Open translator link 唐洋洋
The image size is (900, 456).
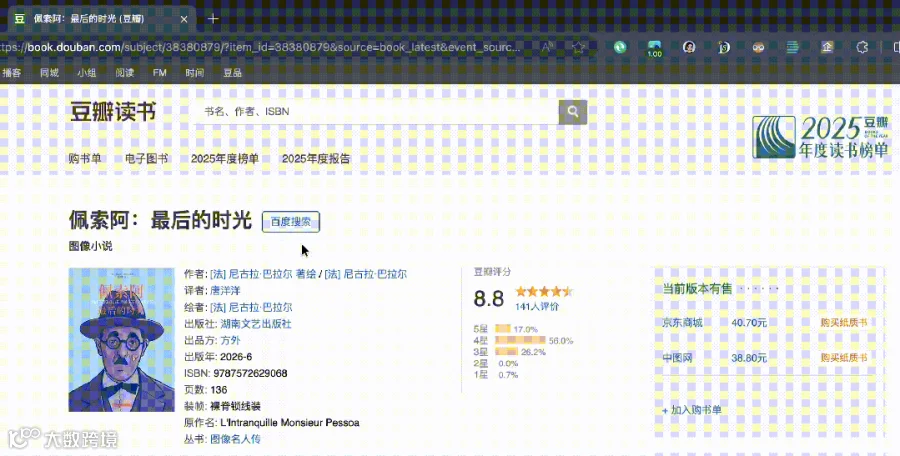click(x=225, y=291)
